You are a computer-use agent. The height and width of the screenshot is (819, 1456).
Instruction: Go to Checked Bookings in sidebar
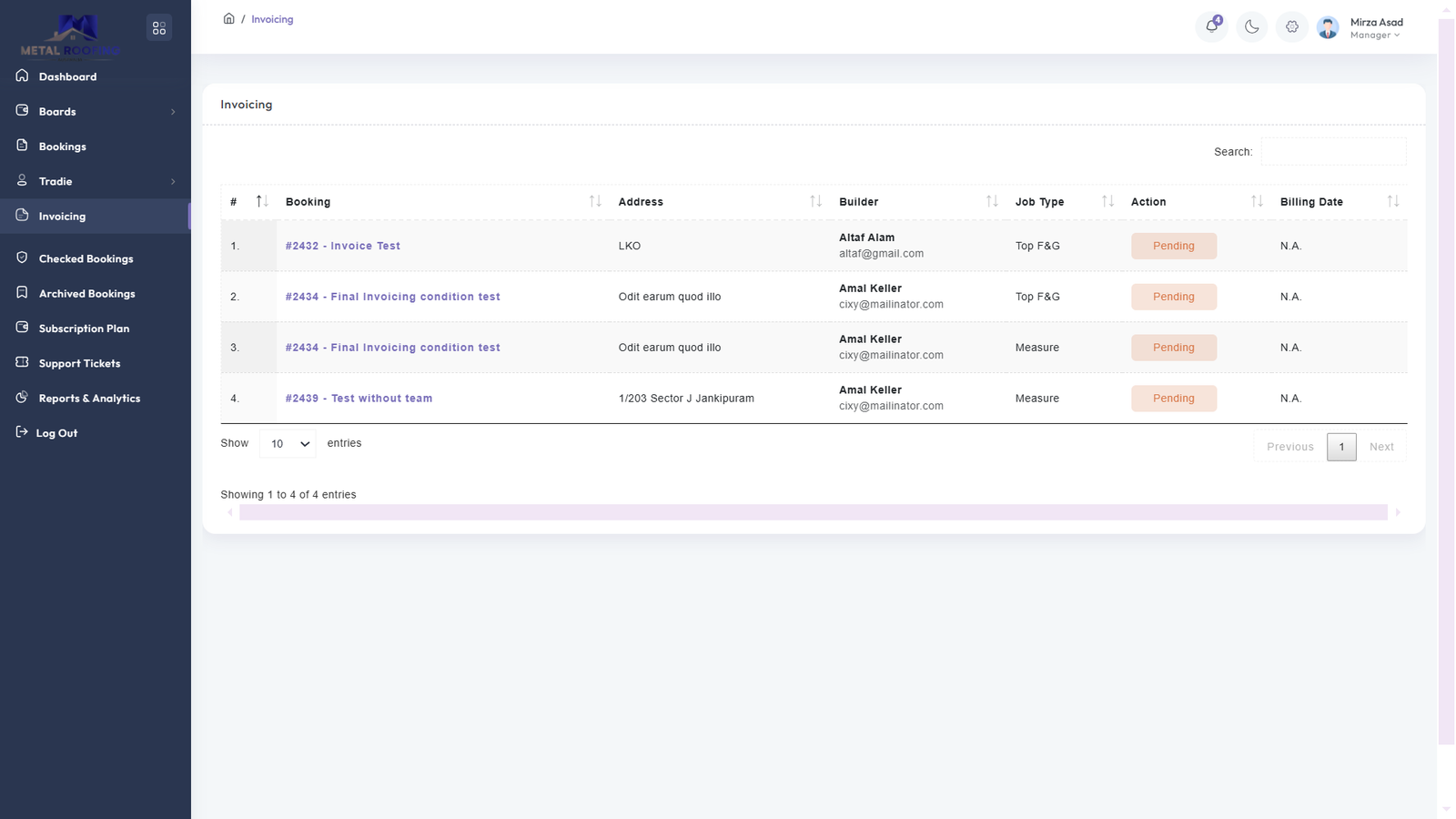[86, 258]
